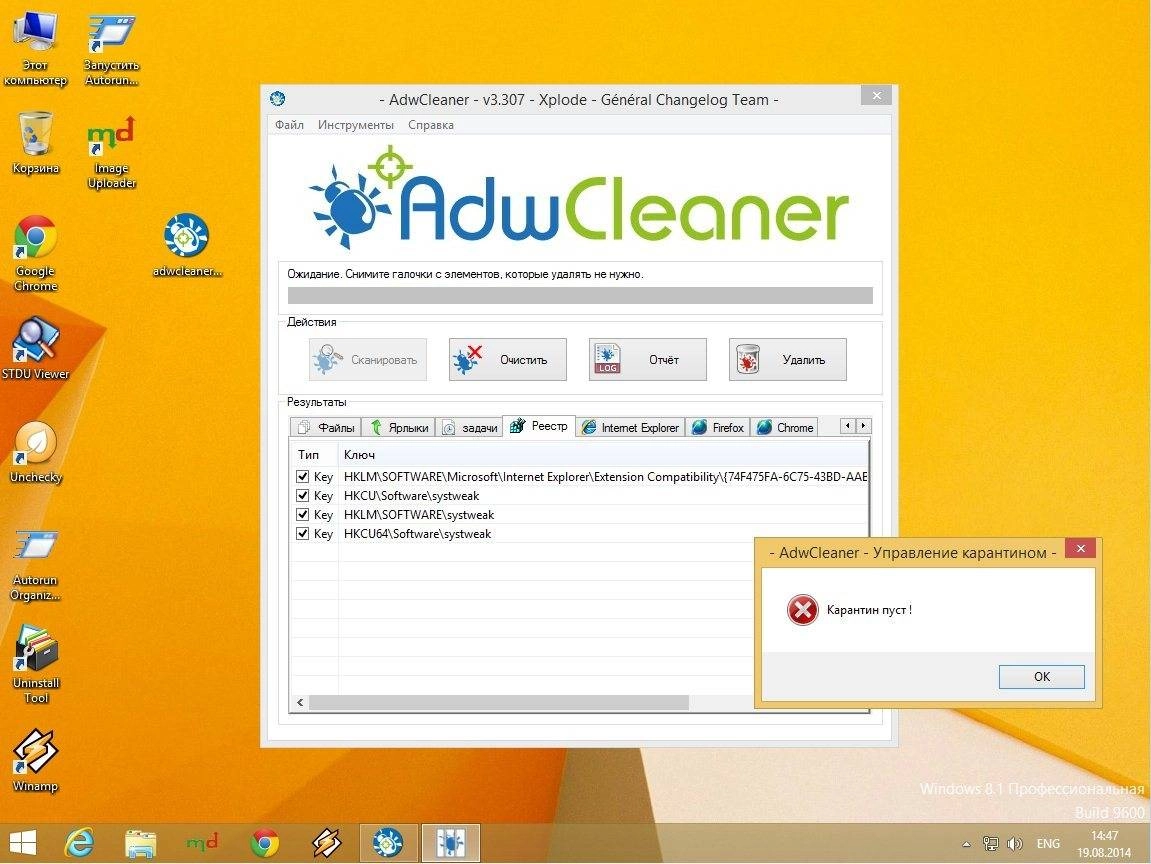Open the Справка menu
The height and width of the screenshot is (864, 1151).
pos(431,125)
